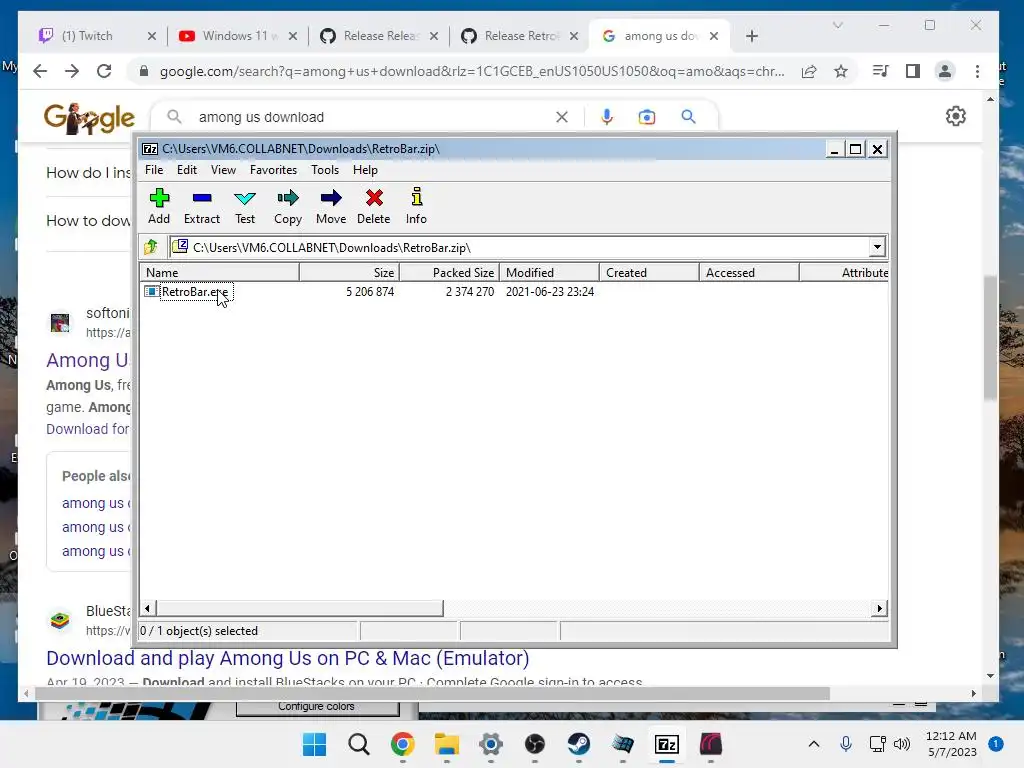Open Steam from the taskbar
Viewport: 1024px width, 768px height.
point(579,744)
